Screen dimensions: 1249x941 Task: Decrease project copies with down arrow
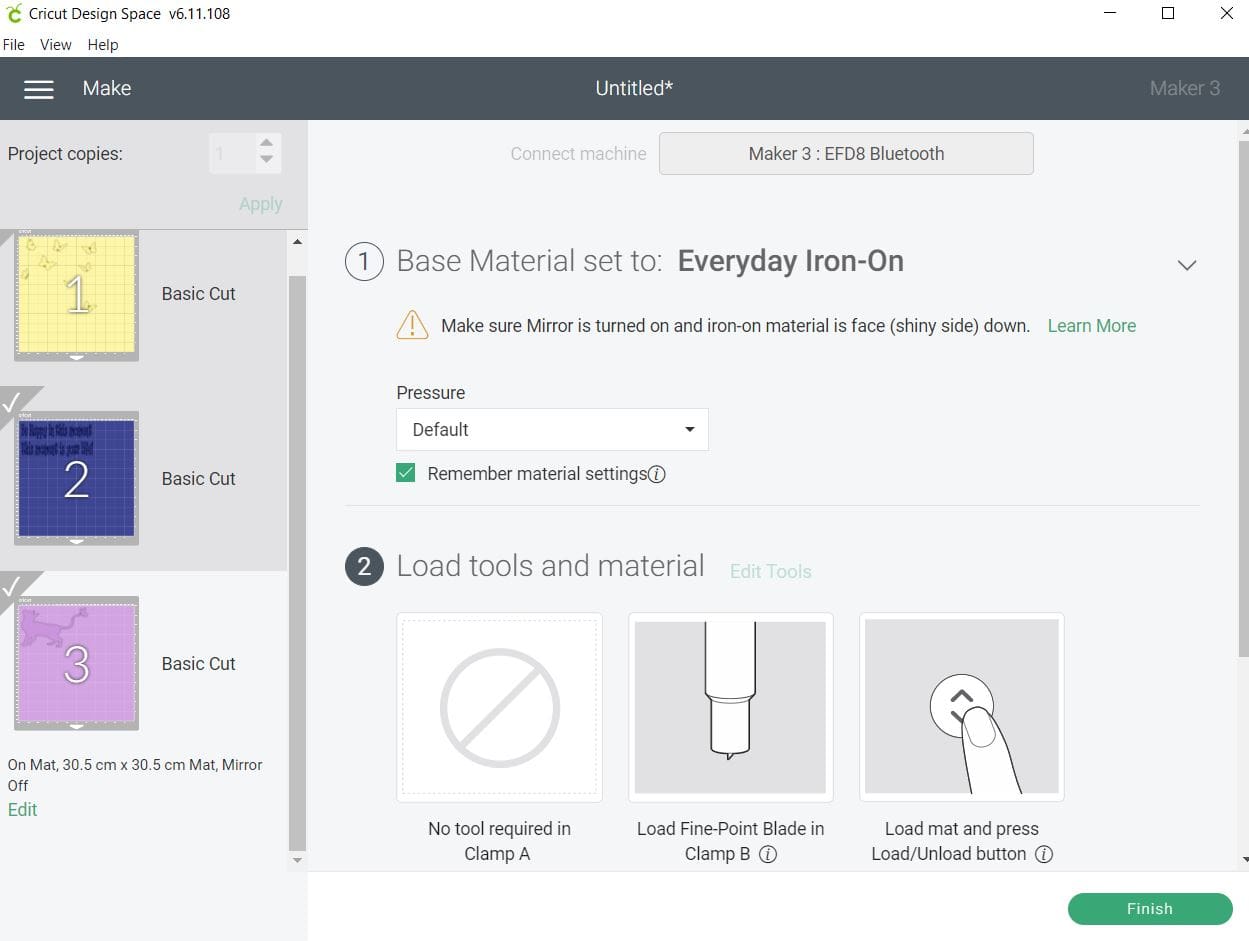pyautogui.click(x=266, y=160)
